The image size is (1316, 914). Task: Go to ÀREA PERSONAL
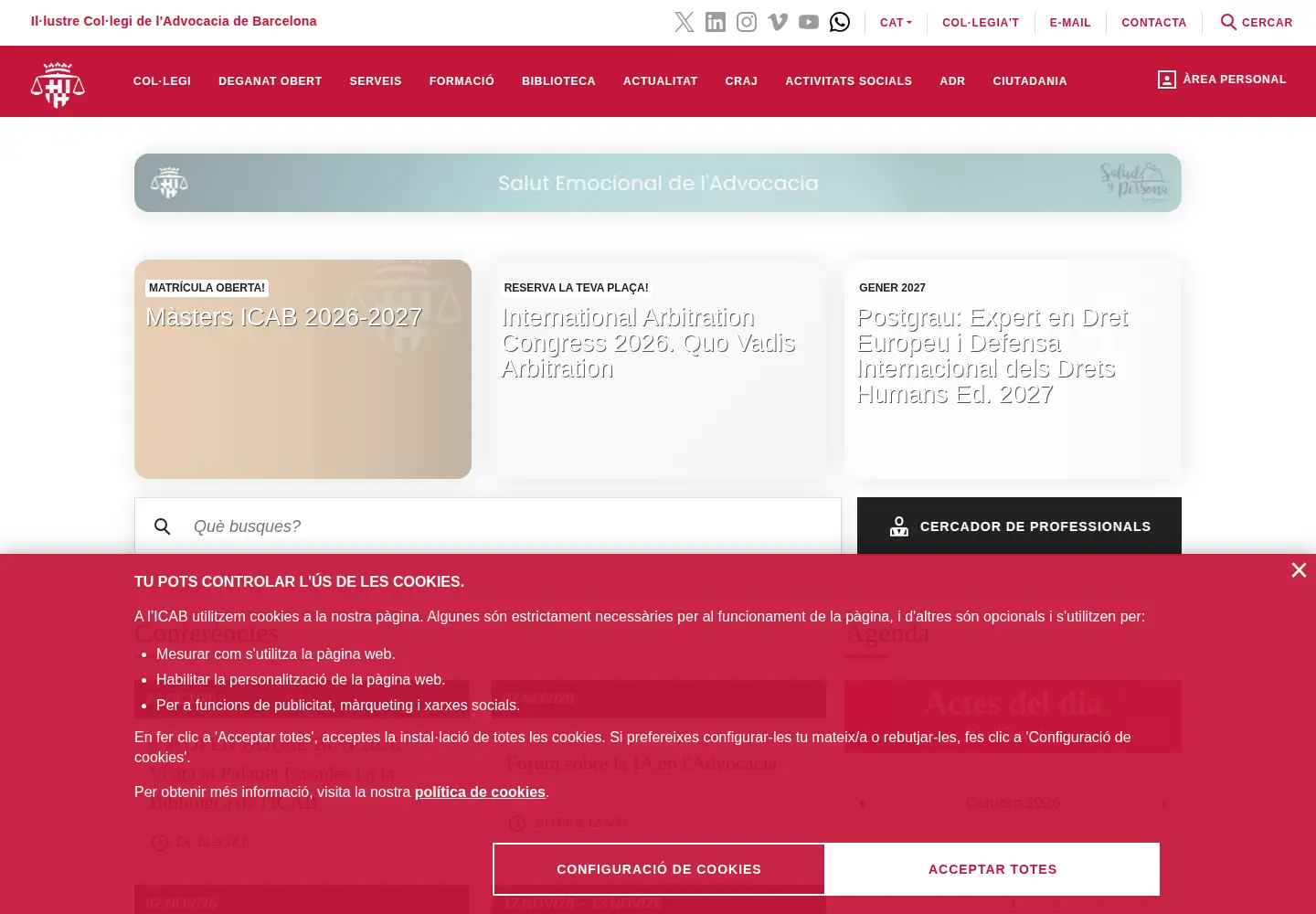(x=1222, y=80)
